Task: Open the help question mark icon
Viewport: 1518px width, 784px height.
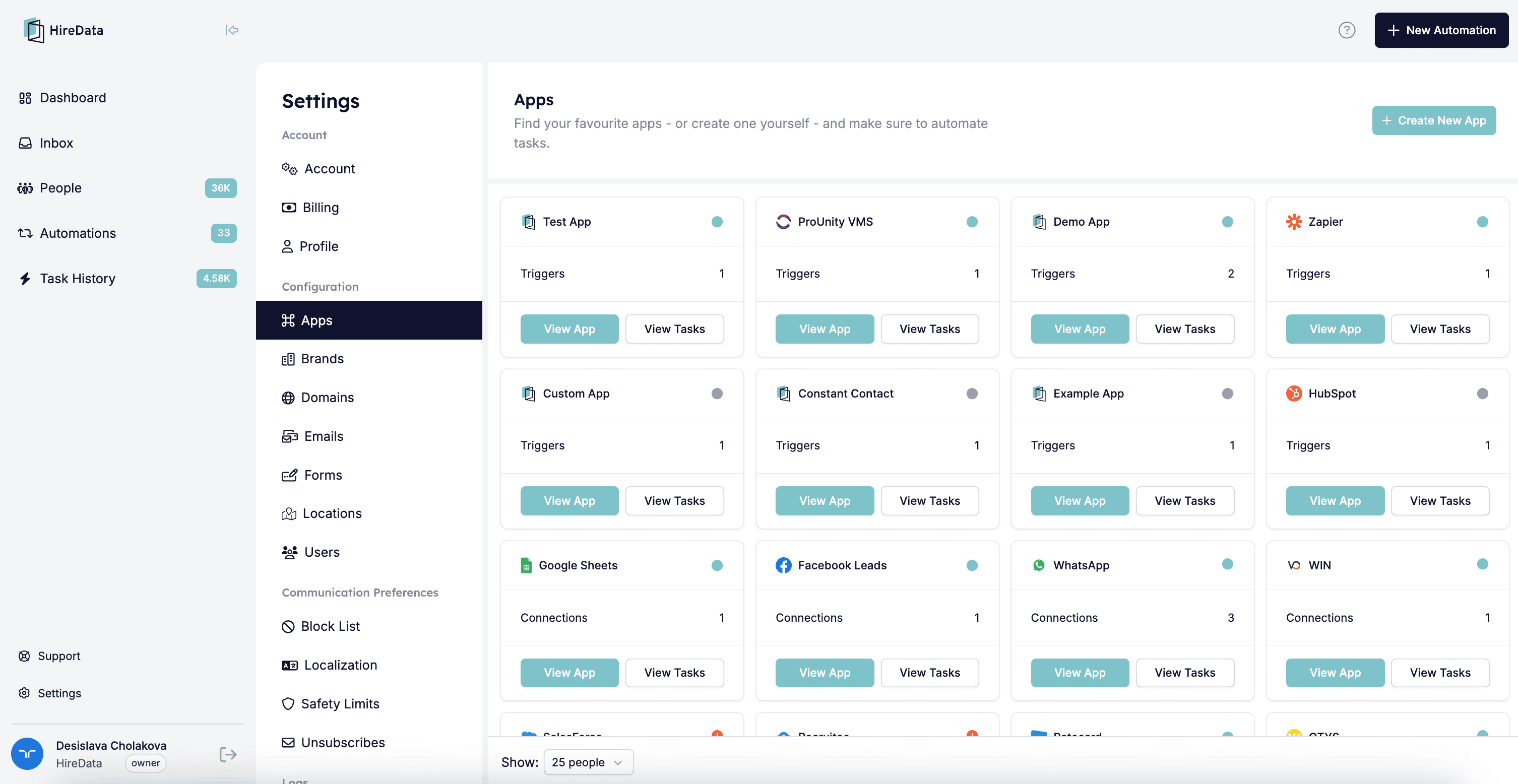Action: point(1347,30)
